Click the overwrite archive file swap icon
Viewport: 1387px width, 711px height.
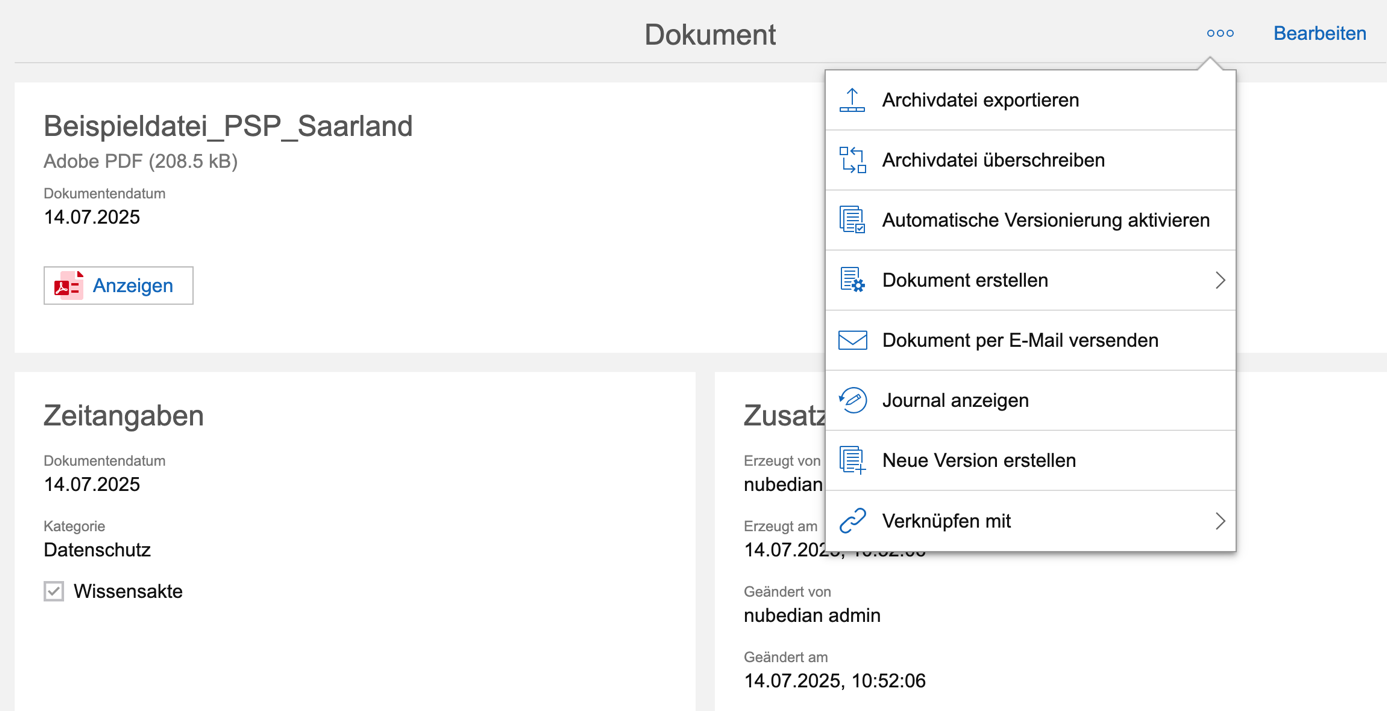[852, 160]
